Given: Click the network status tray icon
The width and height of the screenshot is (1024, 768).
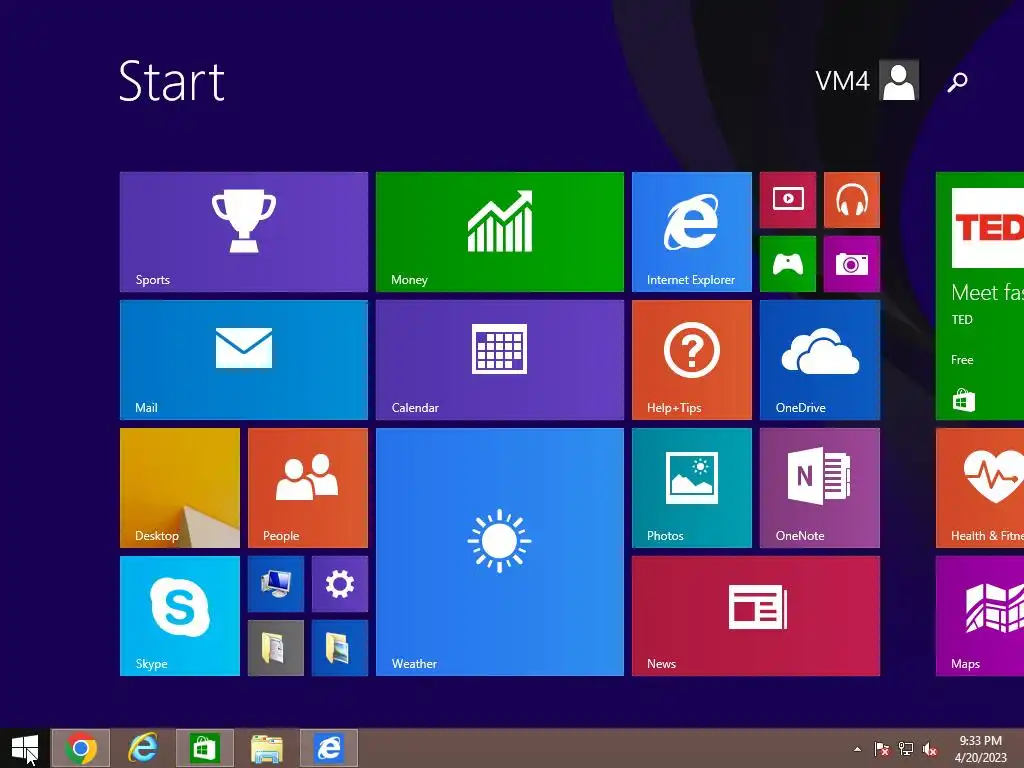Looking at the screenshot, I should (906, 749).
